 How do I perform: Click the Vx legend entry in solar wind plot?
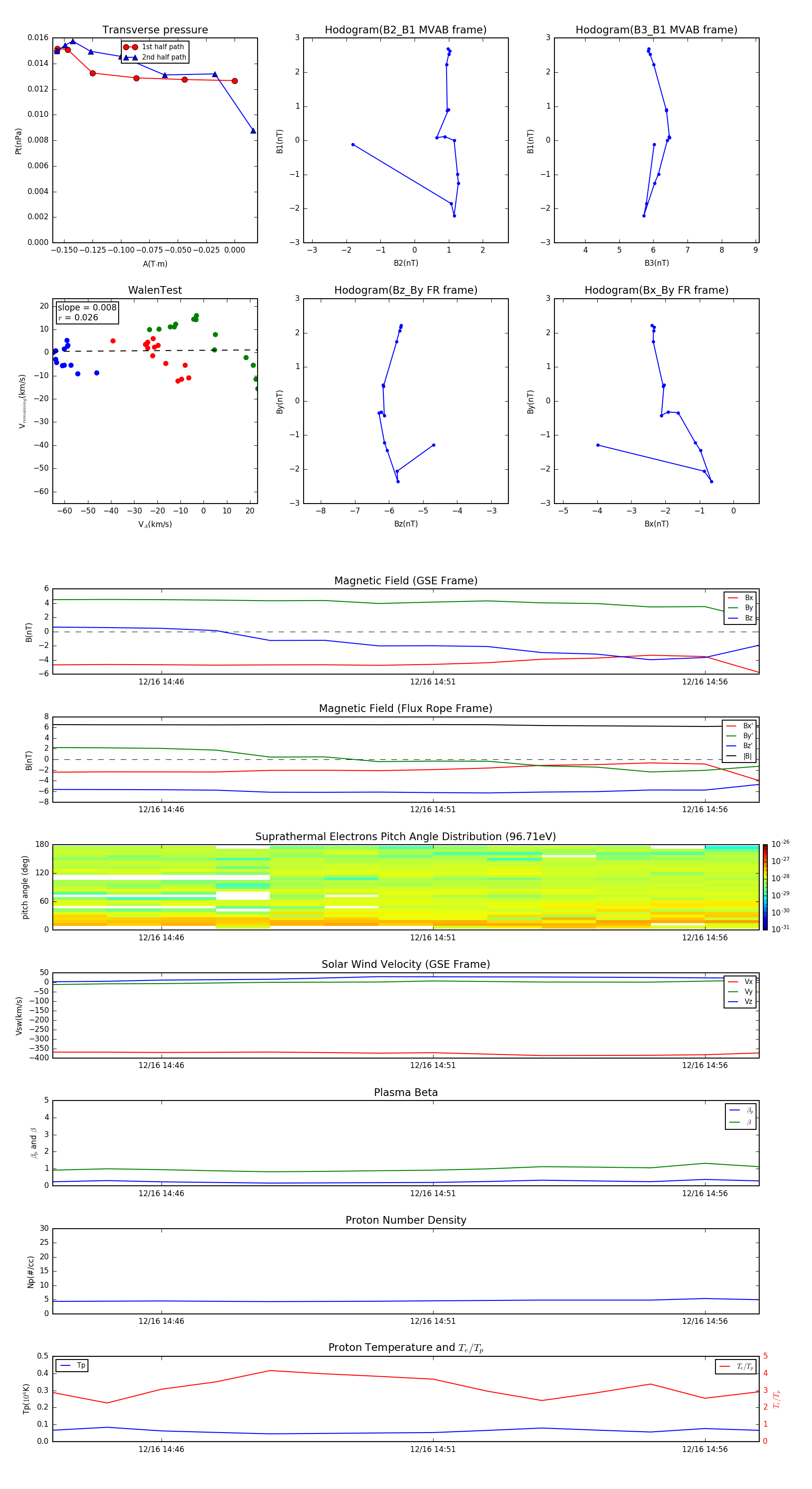coord(740,981)
